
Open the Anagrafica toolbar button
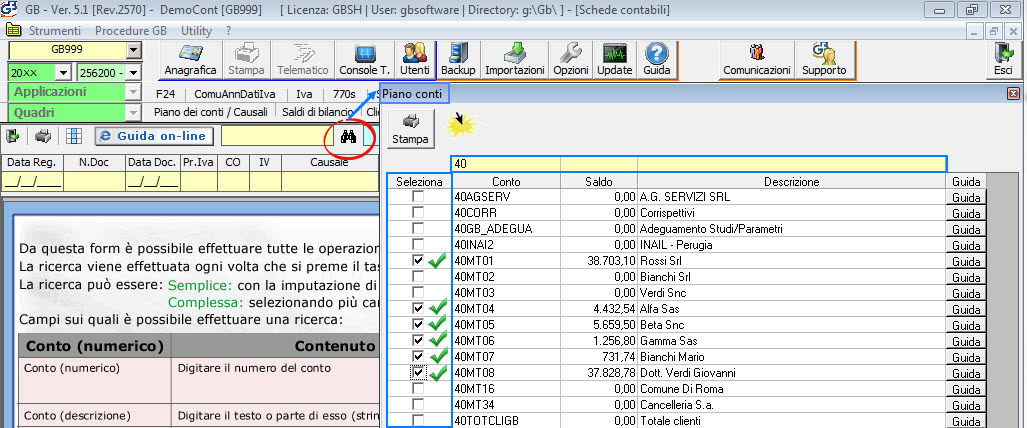[190, 60]
